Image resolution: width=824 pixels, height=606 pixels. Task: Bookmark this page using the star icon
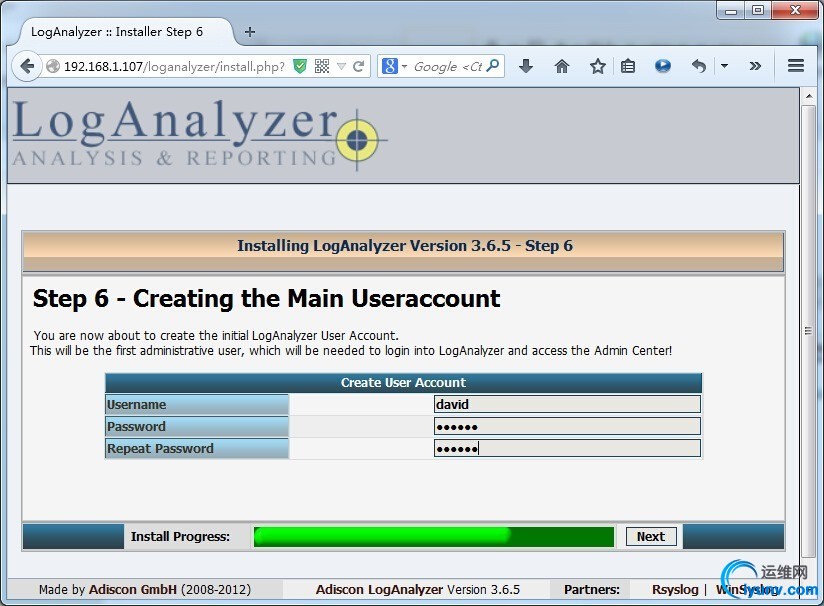point(596,66)
